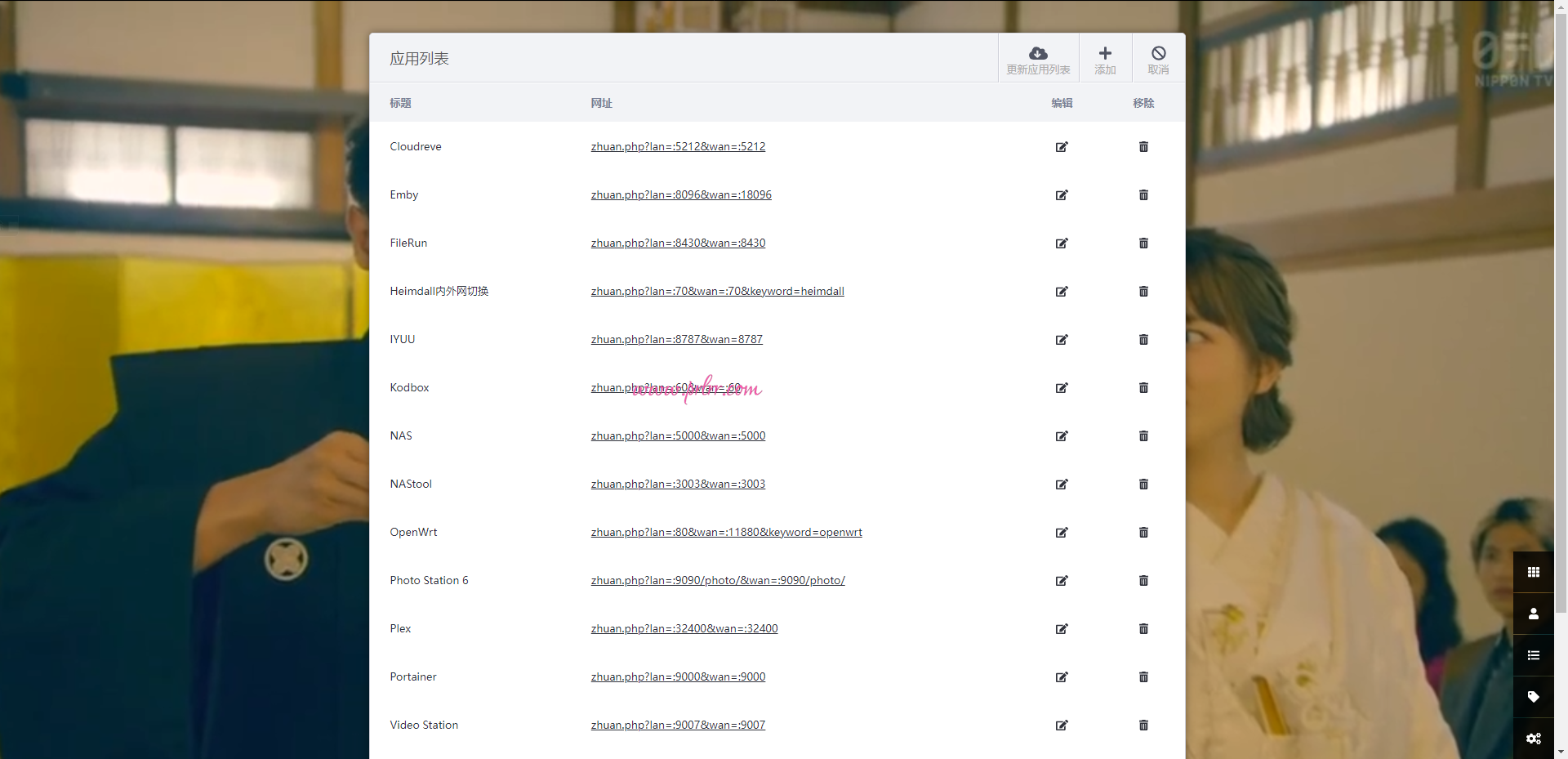Viewport: 1568px width, 759px height.
Task: Open the settings gears icon in sidebar
Action: [x=1533, y=739]
